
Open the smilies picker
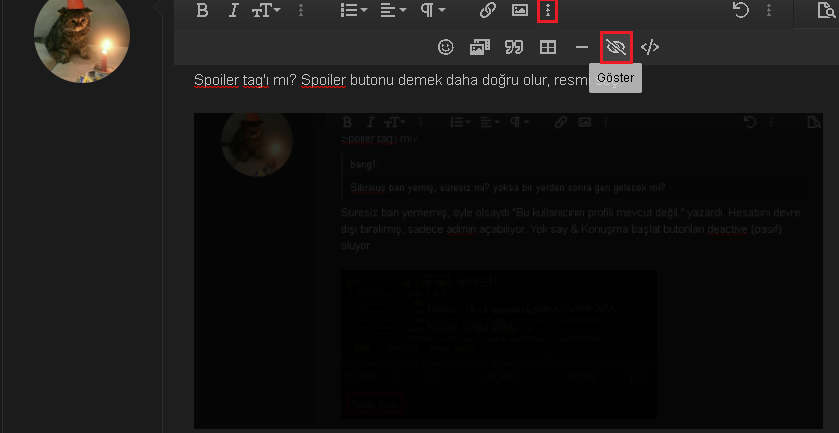445,47
